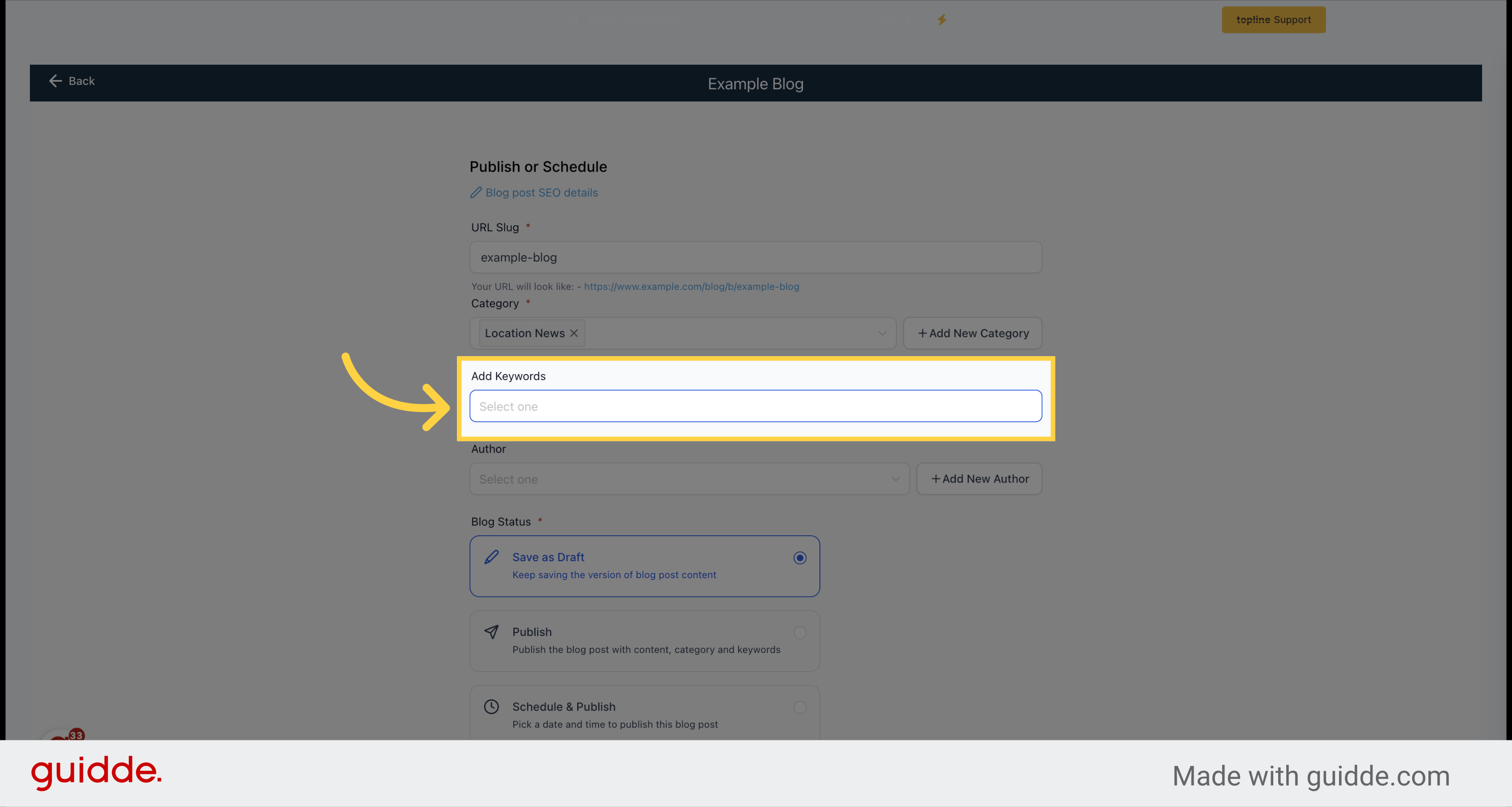1512x807 pixels.
Task: Click the Location News tag text
Action: 525,333
